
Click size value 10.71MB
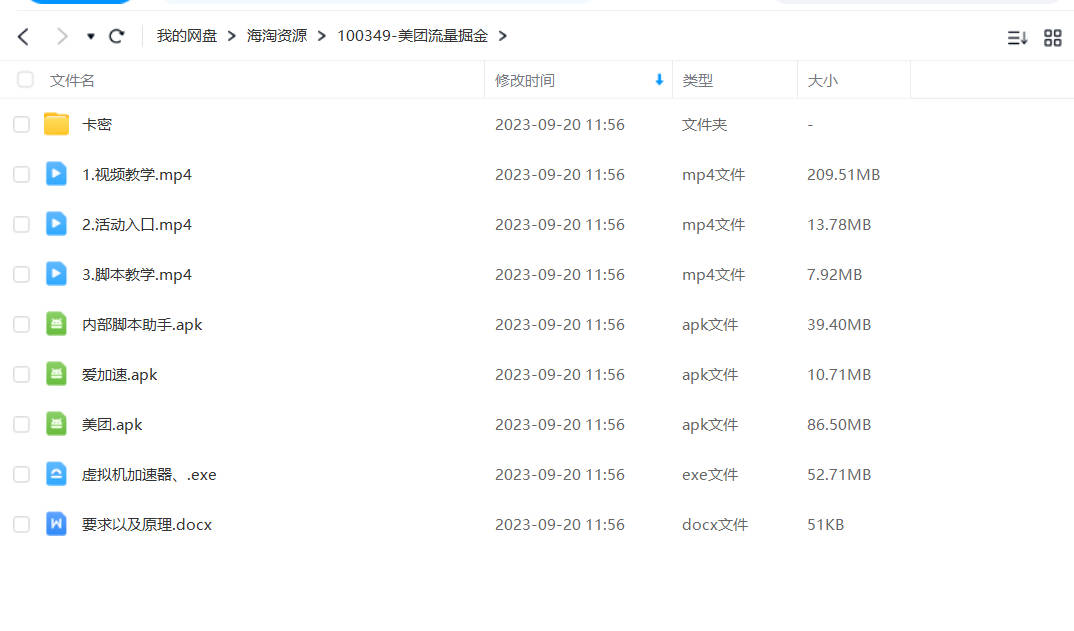point(839,375)
